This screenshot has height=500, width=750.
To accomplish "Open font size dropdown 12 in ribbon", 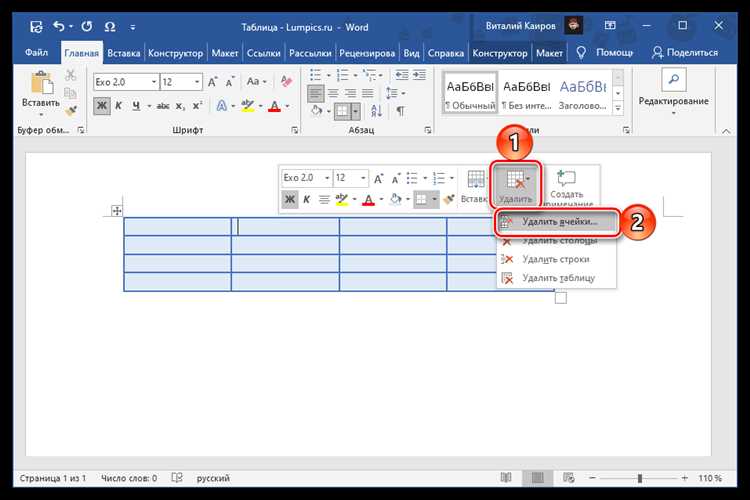I will pos(197,82).
